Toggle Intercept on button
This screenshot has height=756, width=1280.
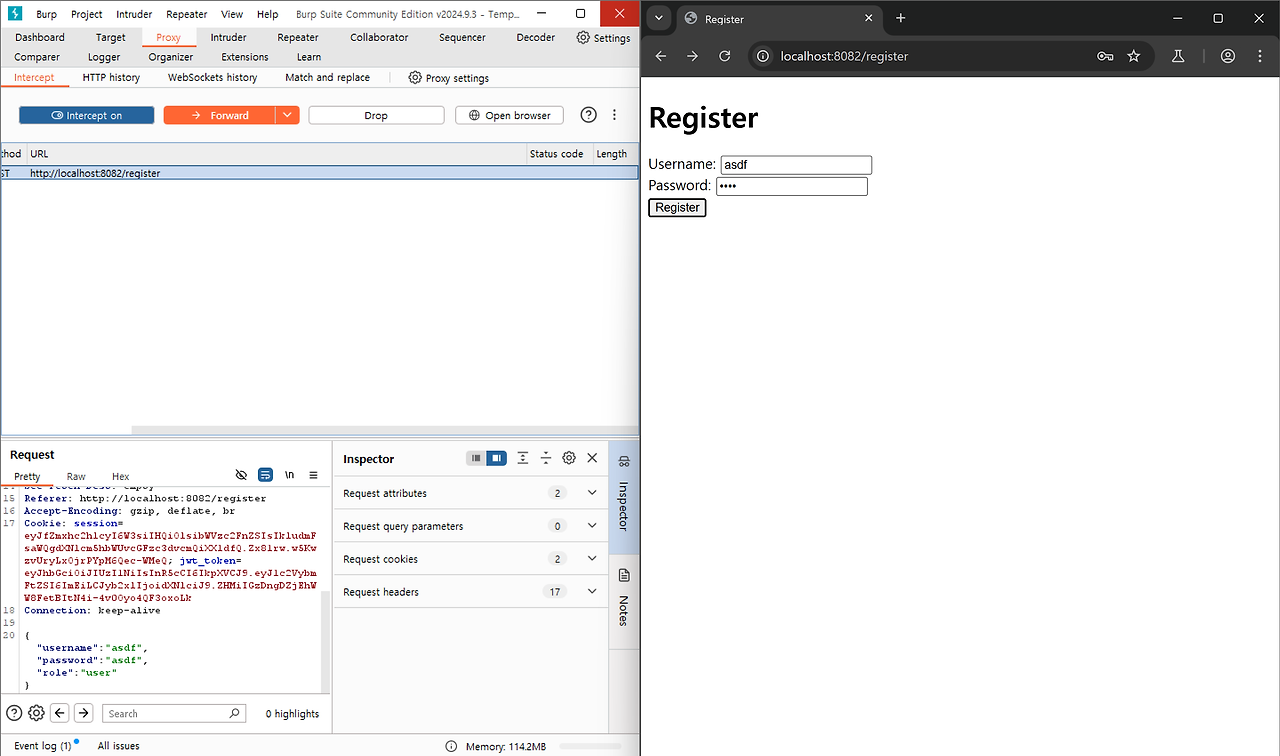click(87, 115)
